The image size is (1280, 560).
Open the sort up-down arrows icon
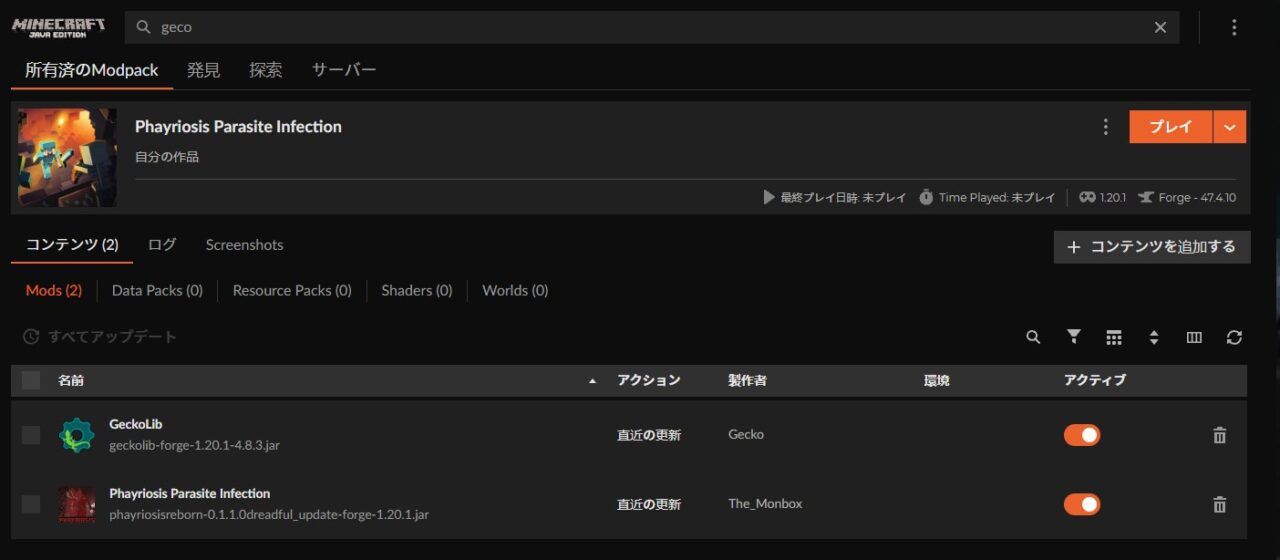click(1154, 338)
